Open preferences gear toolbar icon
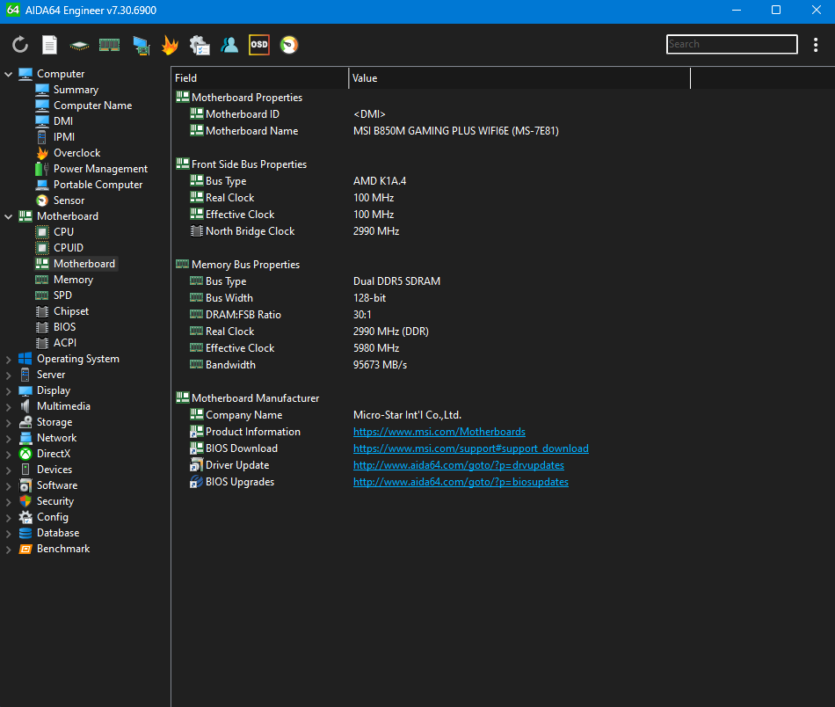Viewport: 835px width, 707px height. click(x=200, y=45)
